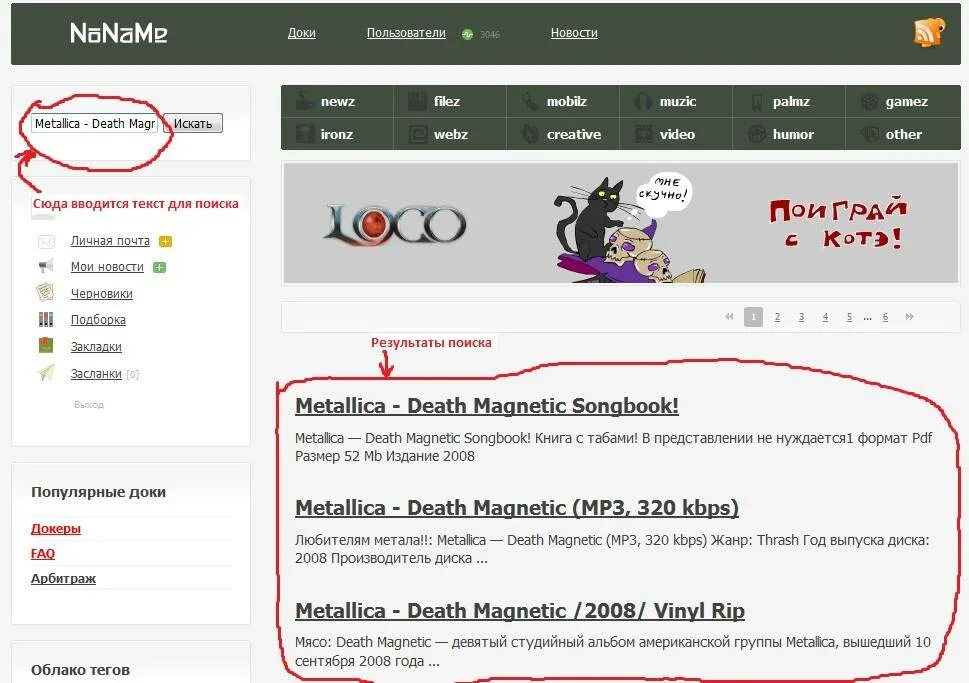This screenshot has height=683, width=969.
Task: Open the RSS feed icon
Action: (x=929, y=32)
